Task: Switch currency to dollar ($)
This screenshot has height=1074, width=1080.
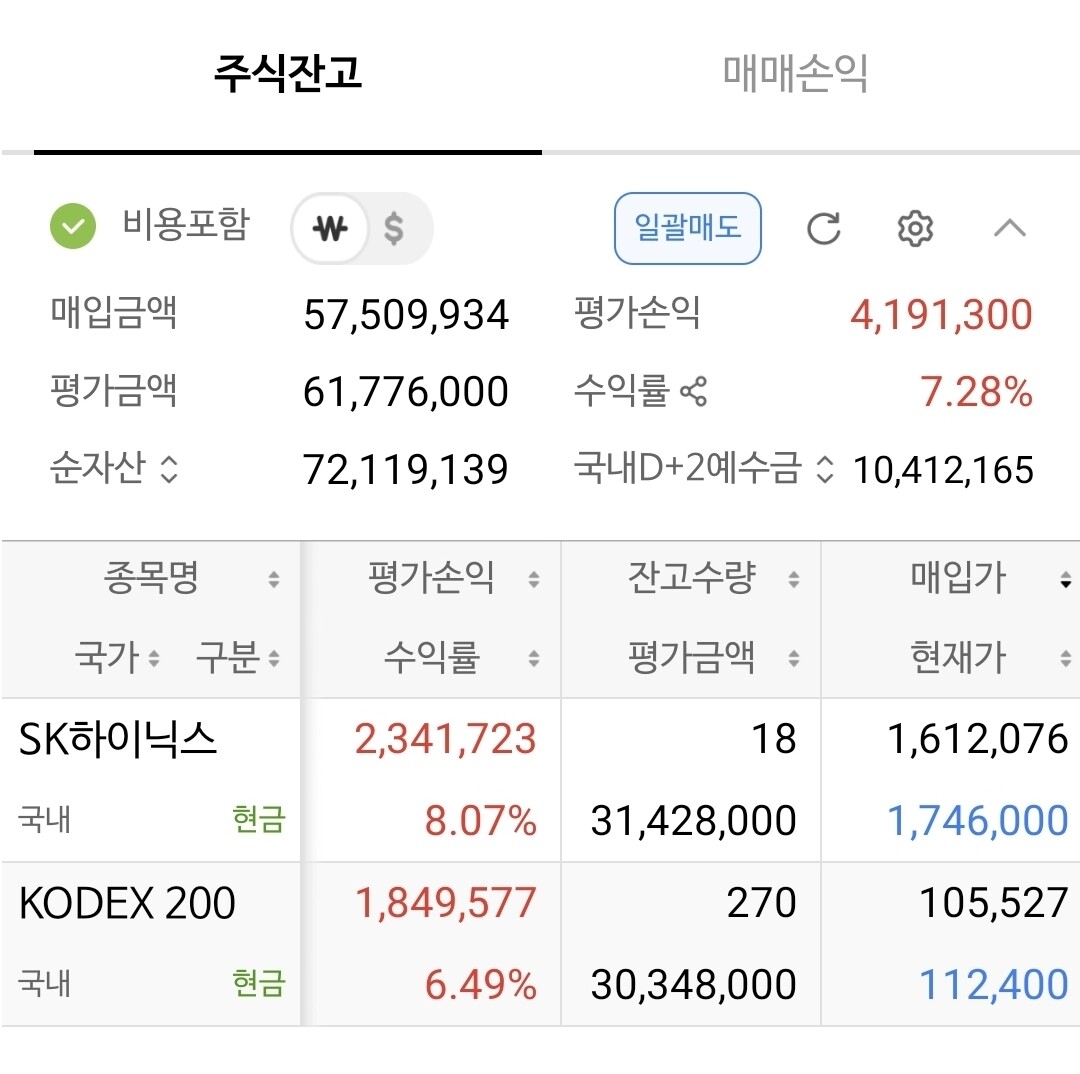Action: (394, 228)
